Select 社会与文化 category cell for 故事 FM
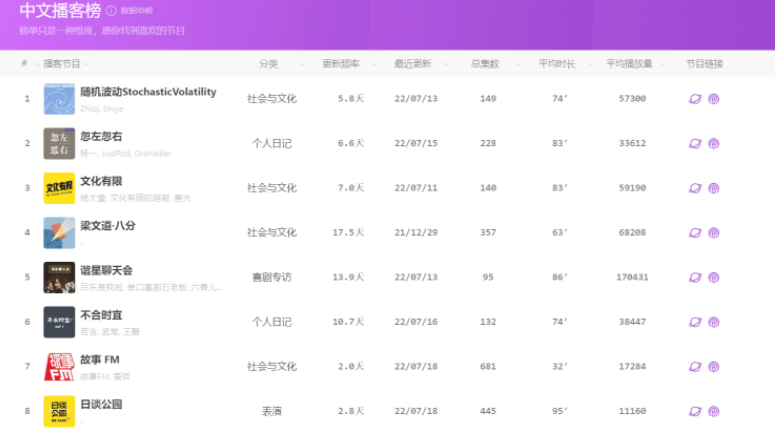 pos(272,367)
